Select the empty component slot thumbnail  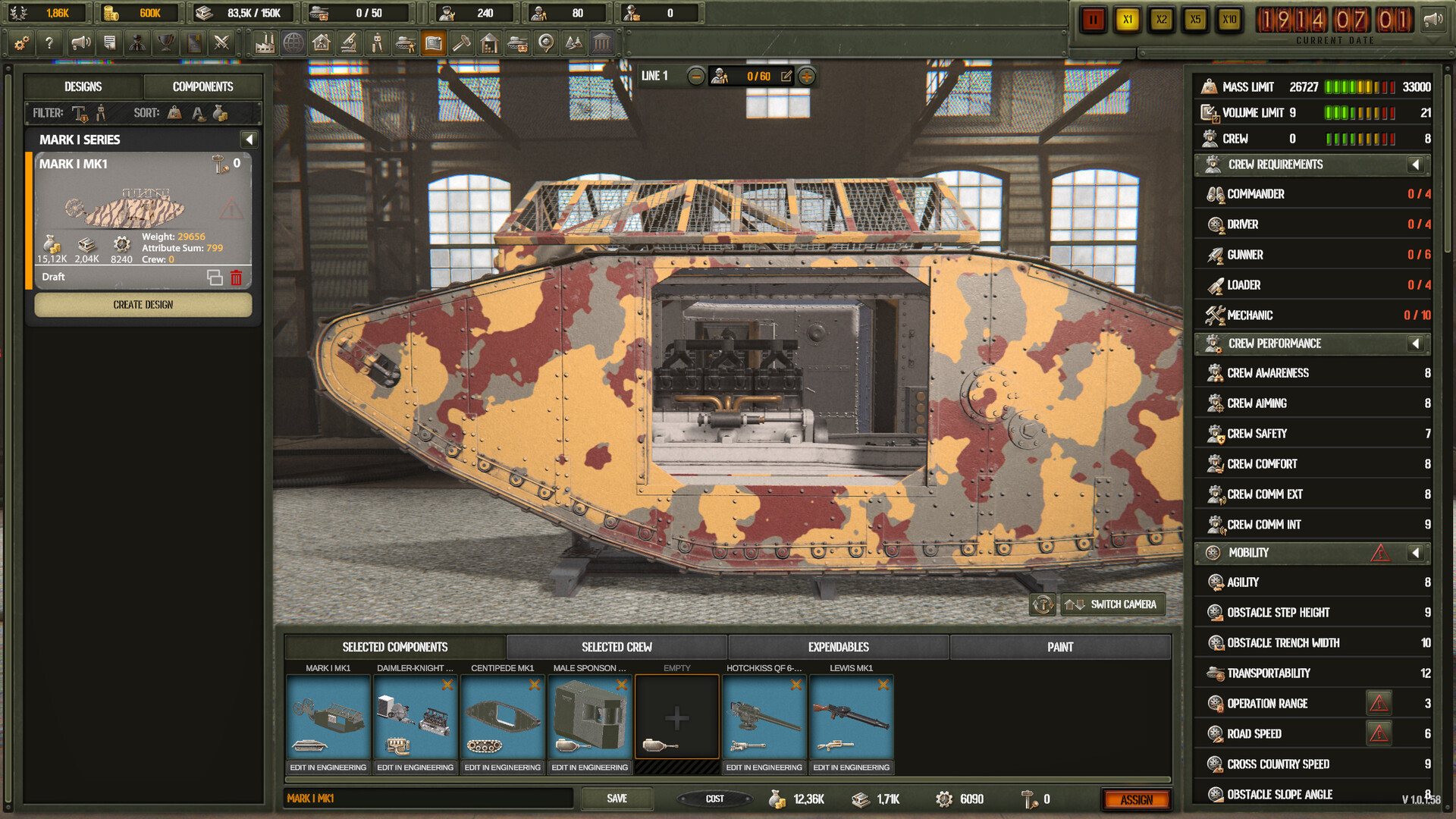coord(677,717)
